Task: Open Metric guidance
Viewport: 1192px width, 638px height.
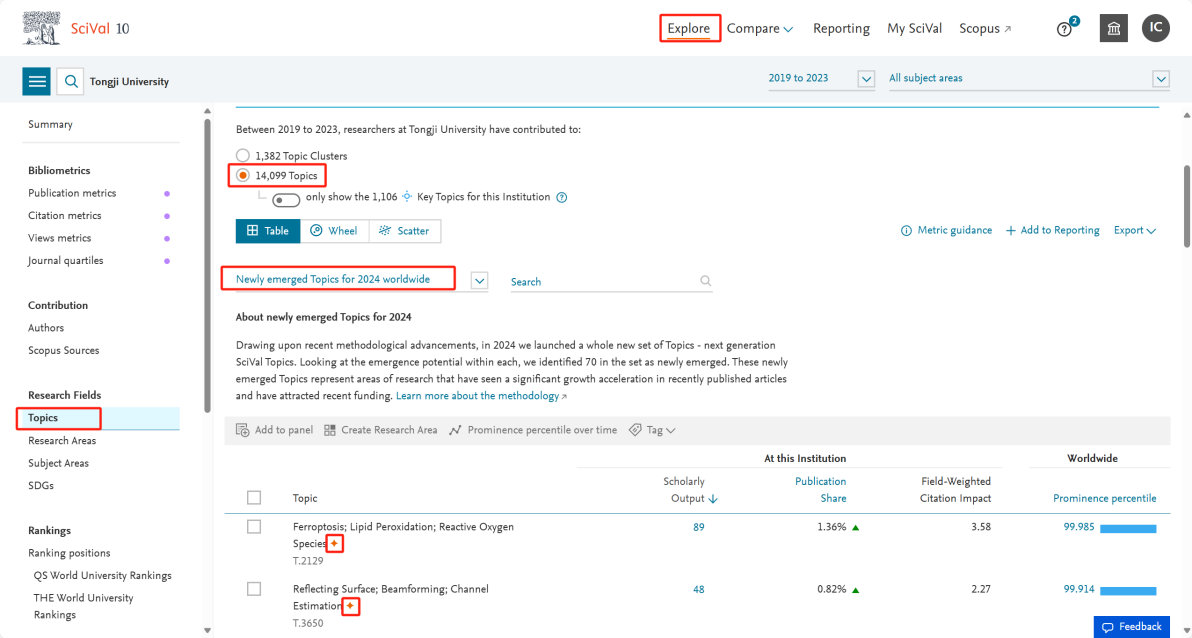Action: tap(946, 230)
